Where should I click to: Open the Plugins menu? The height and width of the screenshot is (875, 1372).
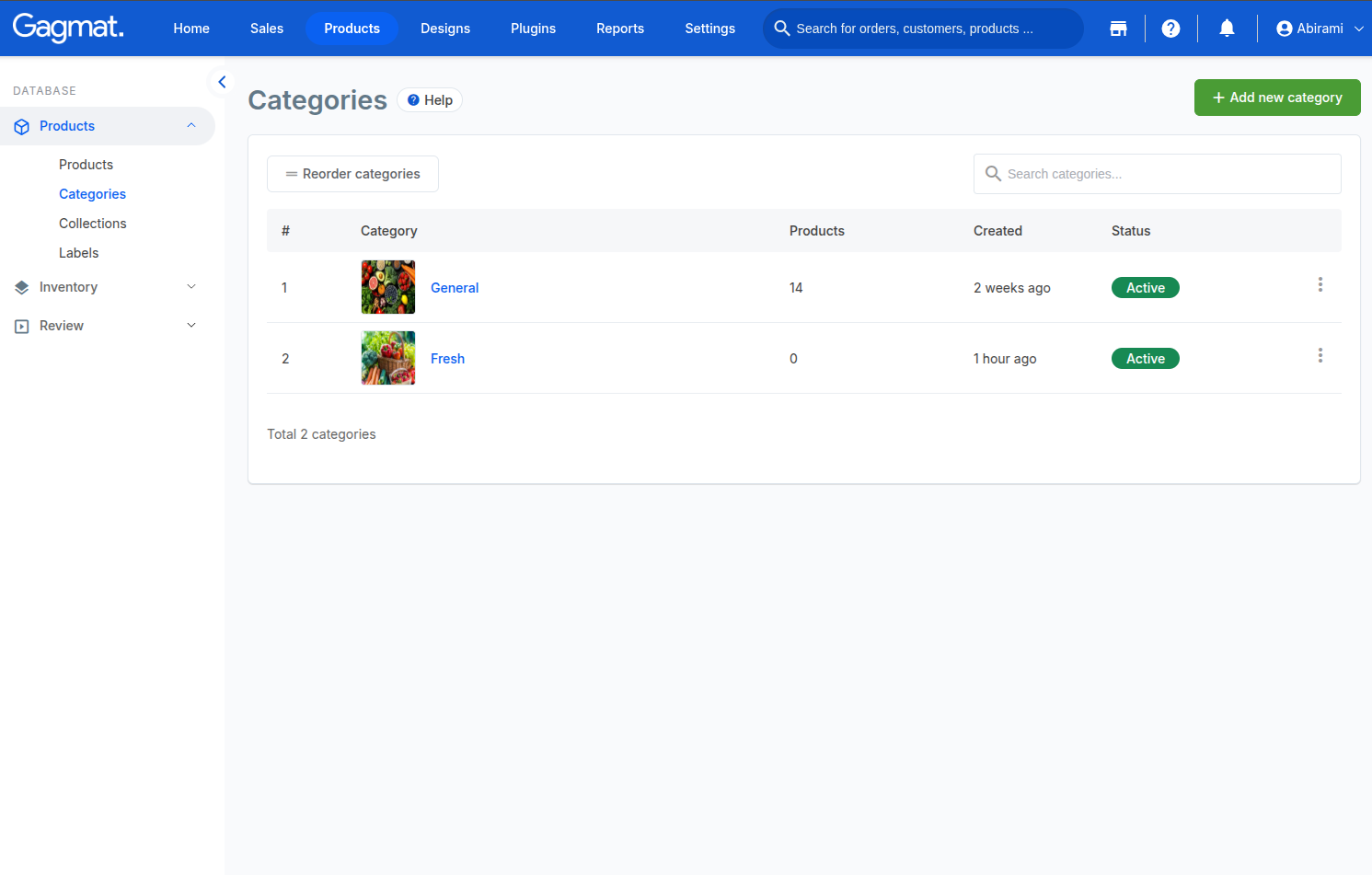click(x=534, y=29)
